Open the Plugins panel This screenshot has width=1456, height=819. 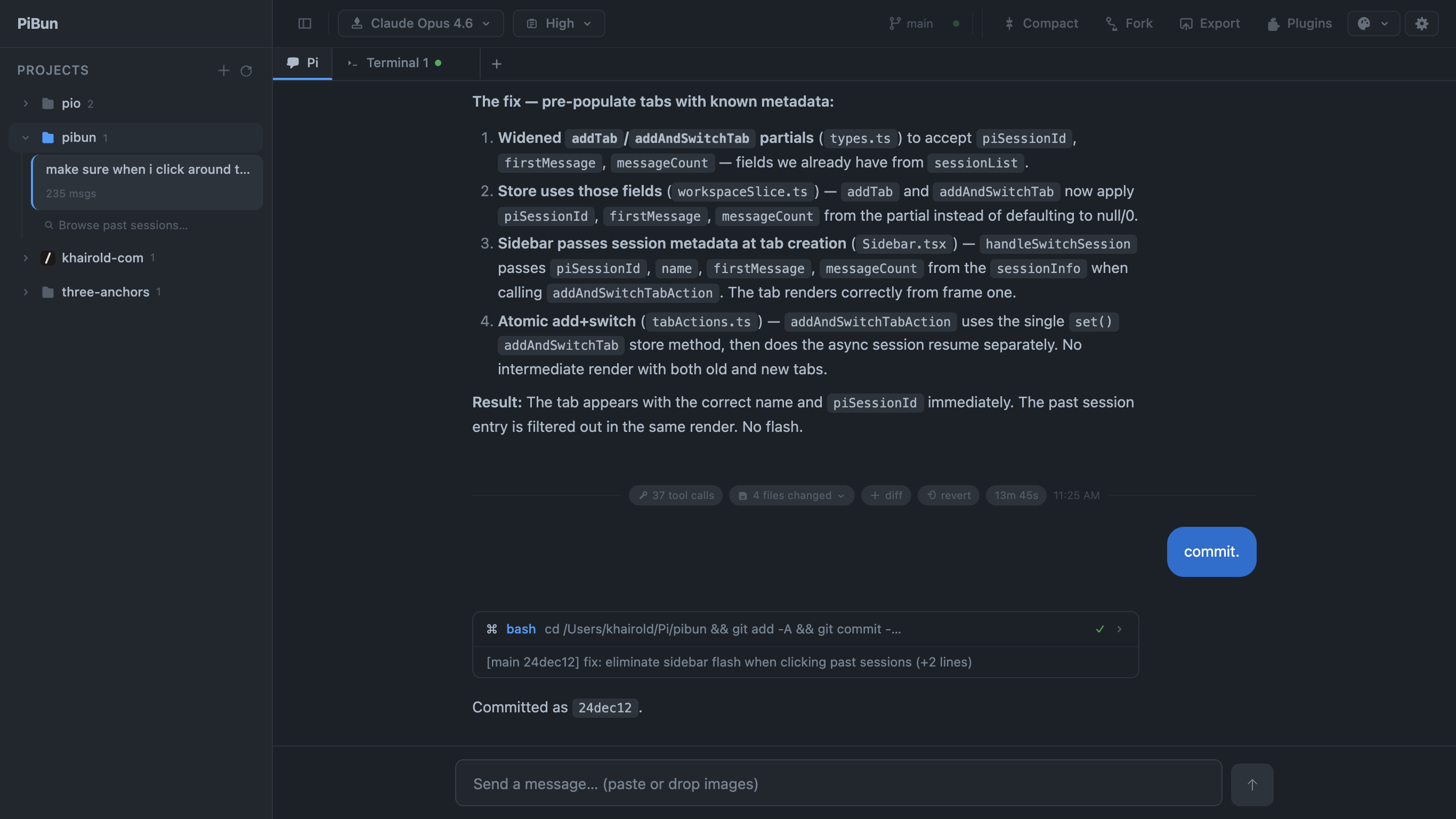point(1299,23)
